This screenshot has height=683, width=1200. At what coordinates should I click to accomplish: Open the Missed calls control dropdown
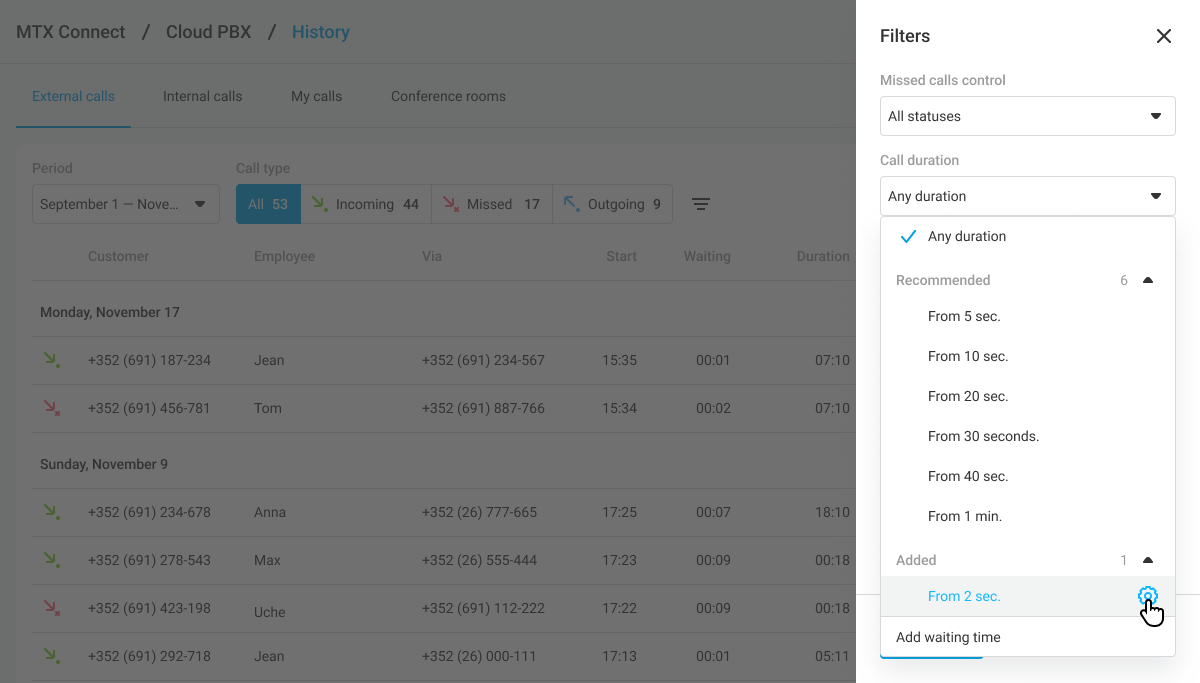[x=1027, y=116]
